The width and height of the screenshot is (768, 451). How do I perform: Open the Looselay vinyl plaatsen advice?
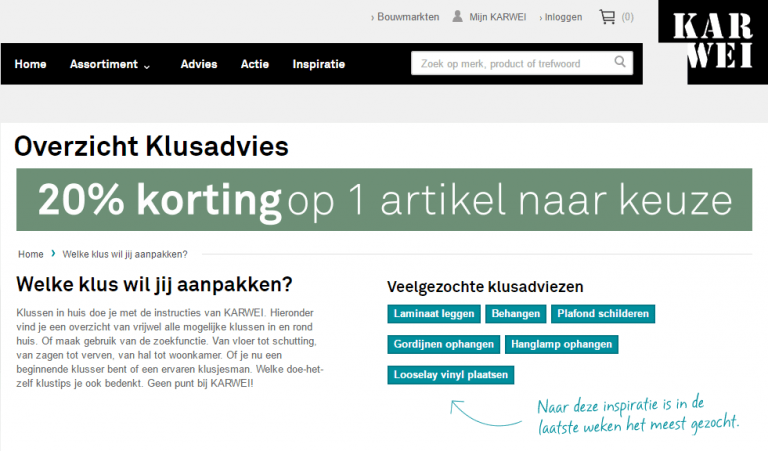(451, 375)
